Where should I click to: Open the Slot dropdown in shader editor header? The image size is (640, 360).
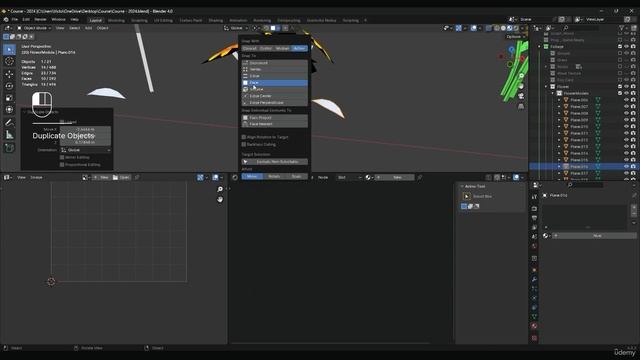[349, 178]
